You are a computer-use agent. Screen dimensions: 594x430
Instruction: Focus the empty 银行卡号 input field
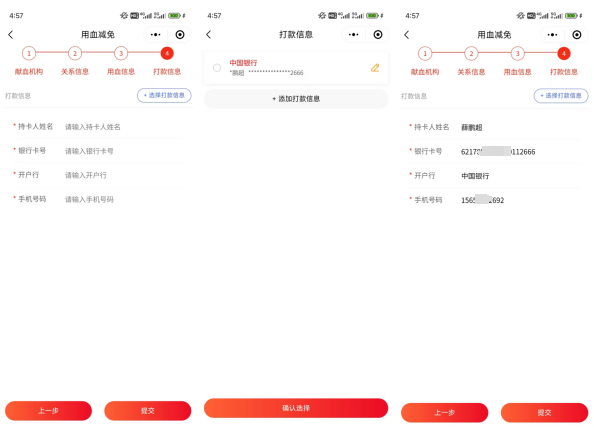[123, 151]
